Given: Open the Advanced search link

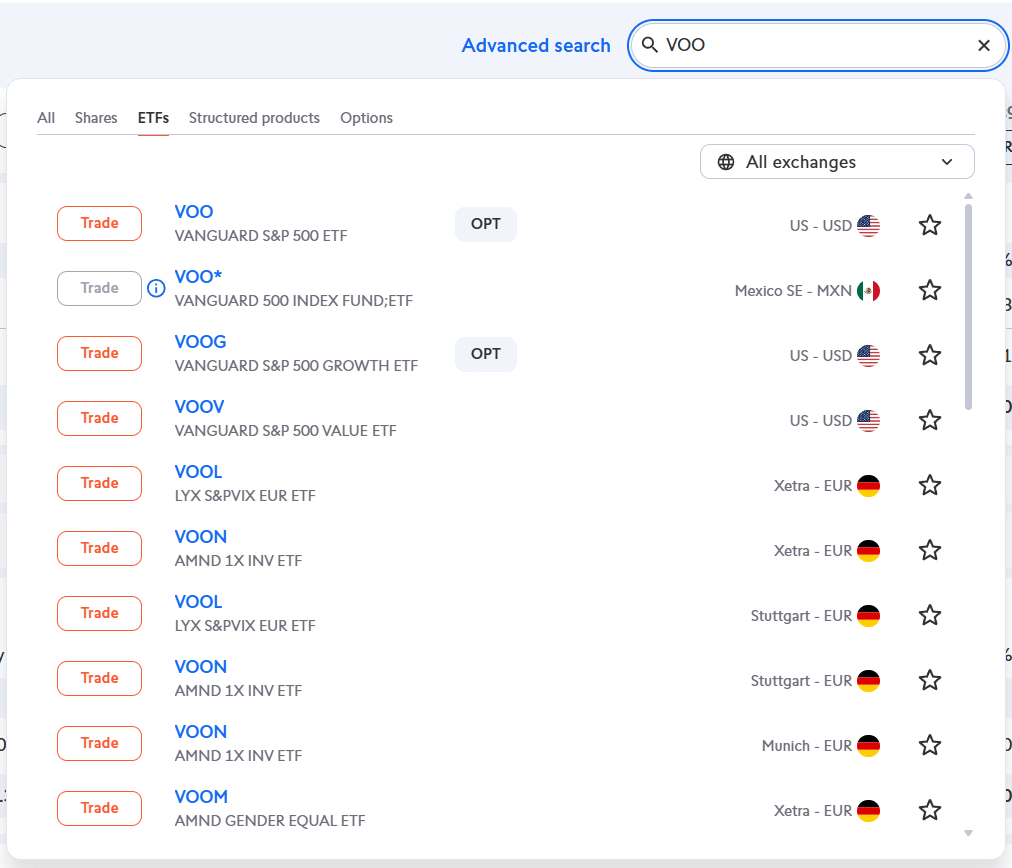Looking at the screenshot, I should (x=536, y=45).
